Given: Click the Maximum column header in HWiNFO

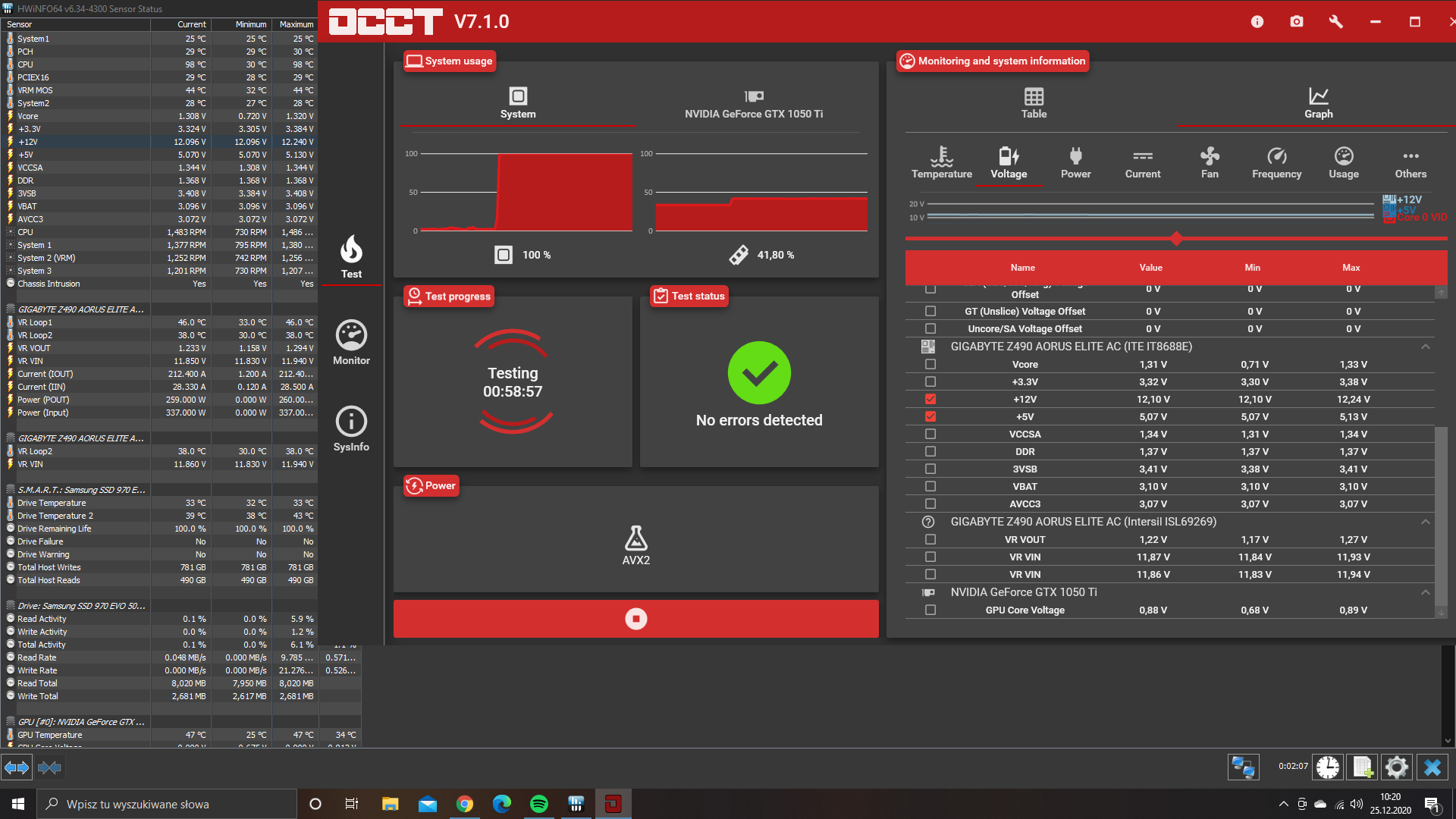Looking at the screenshot, I should pos(296,24).
